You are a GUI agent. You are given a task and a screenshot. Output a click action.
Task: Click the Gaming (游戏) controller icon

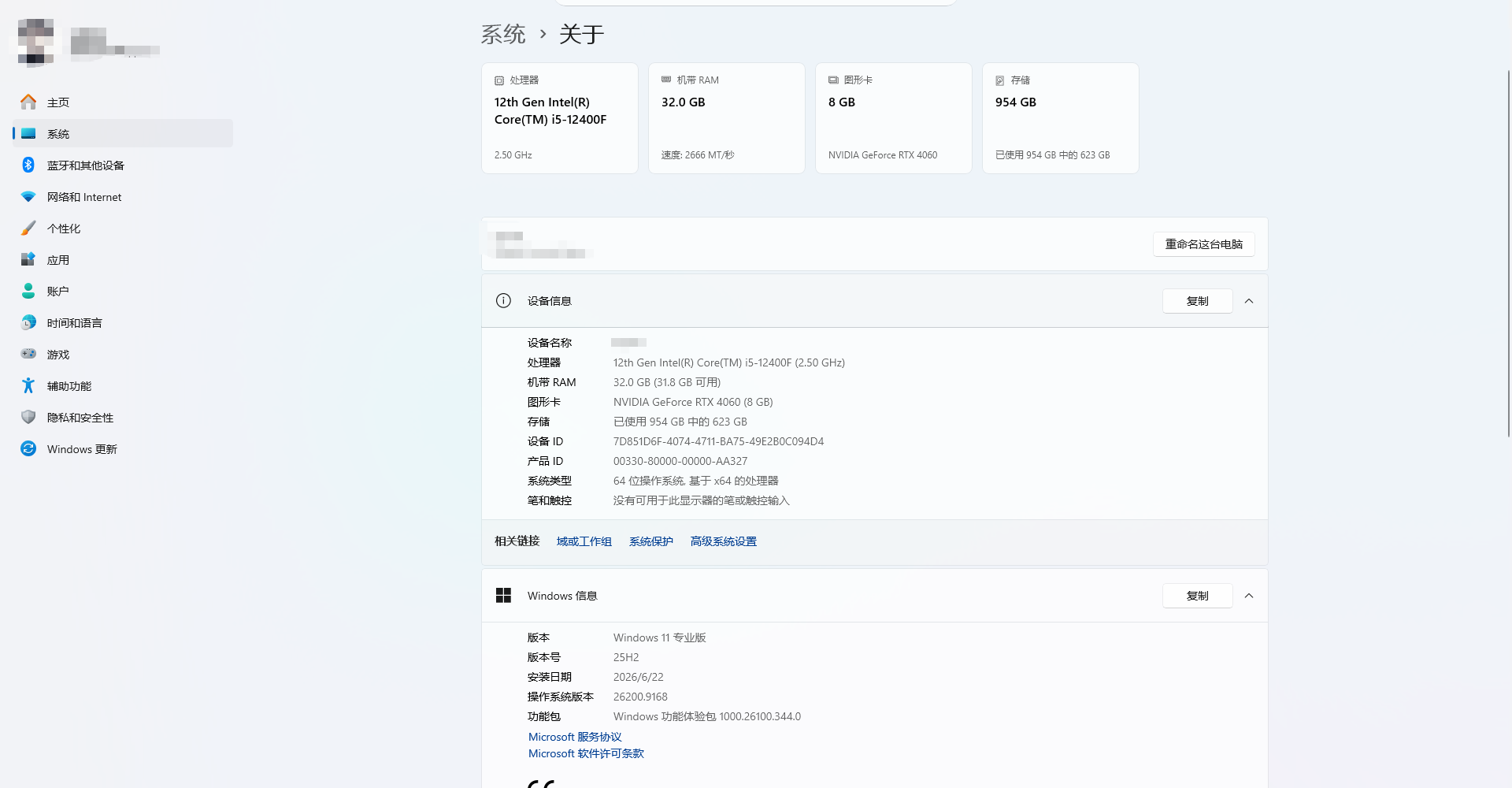pos(28,354)
